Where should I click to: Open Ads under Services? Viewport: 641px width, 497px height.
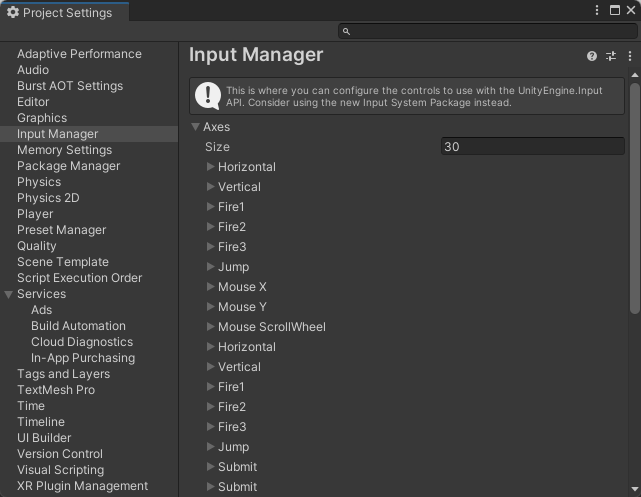click(x=42, y=310)
